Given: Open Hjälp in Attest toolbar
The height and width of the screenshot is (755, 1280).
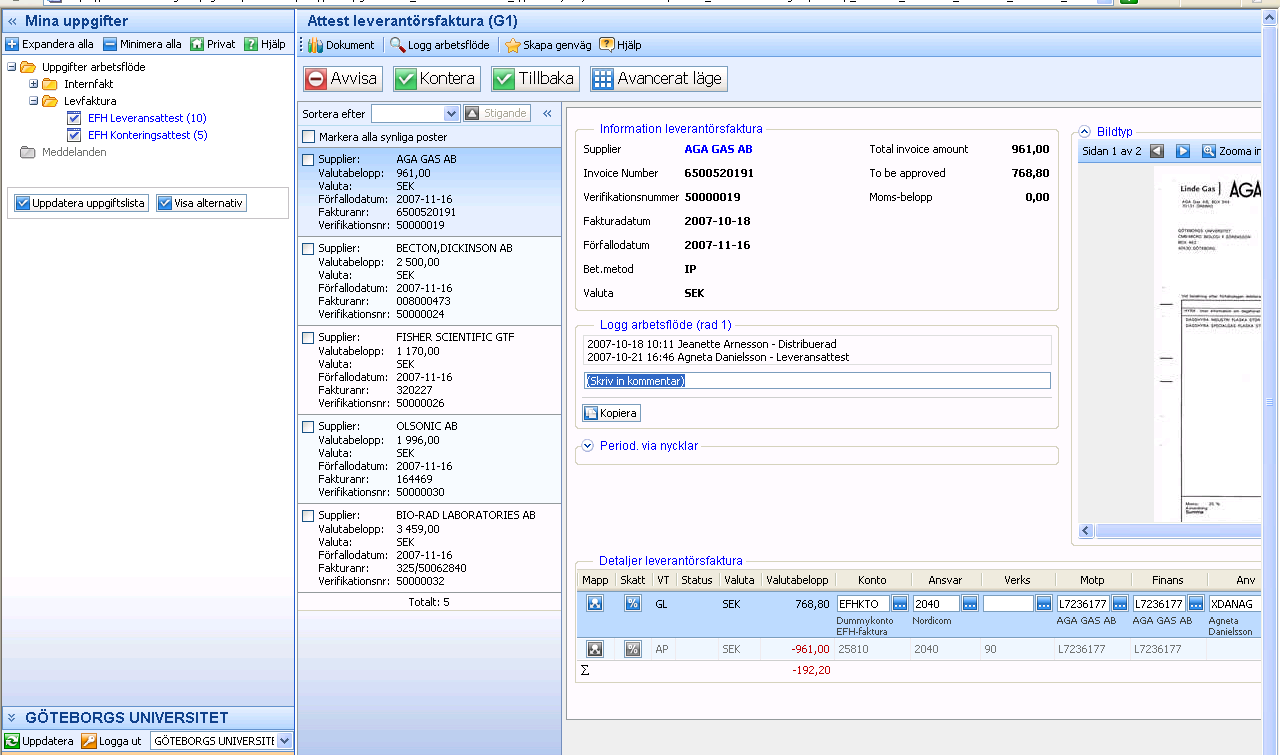Looking at the screenshot, I should (620, 45).
